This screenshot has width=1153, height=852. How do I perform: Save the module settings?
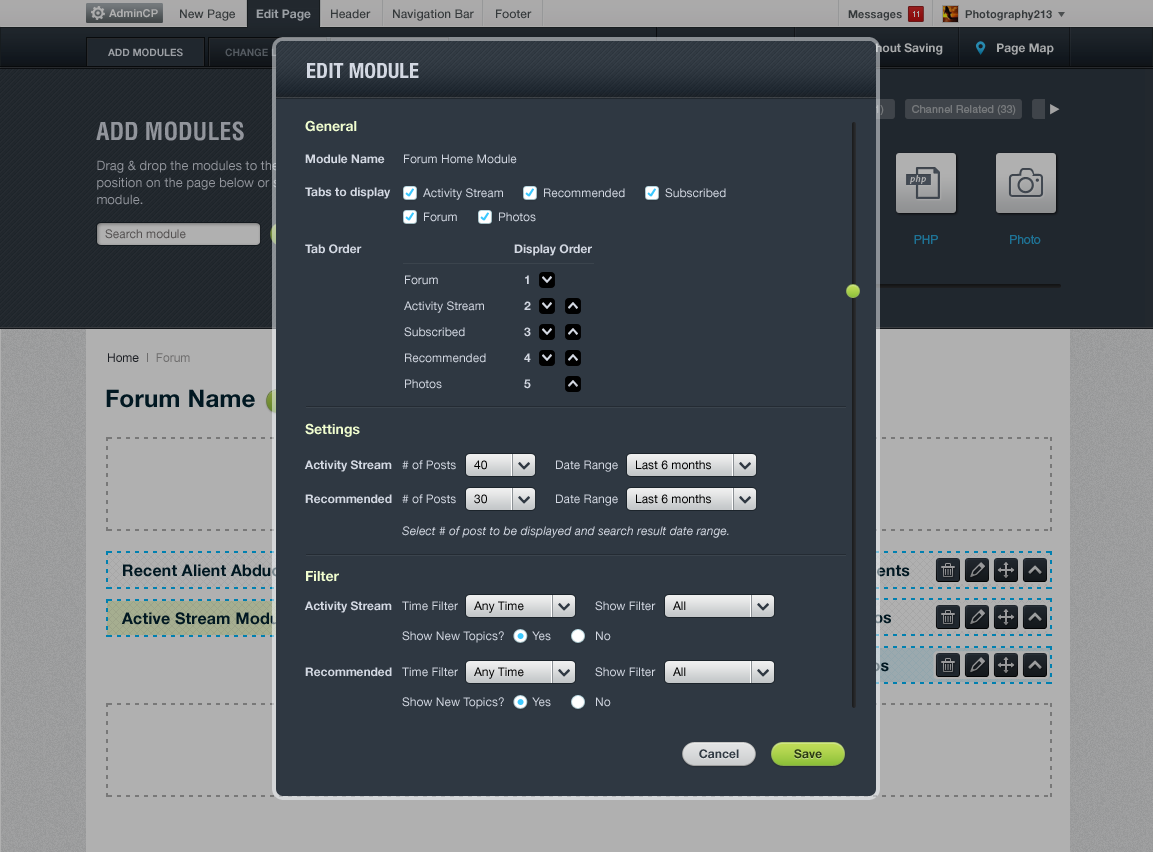point(807,754)
